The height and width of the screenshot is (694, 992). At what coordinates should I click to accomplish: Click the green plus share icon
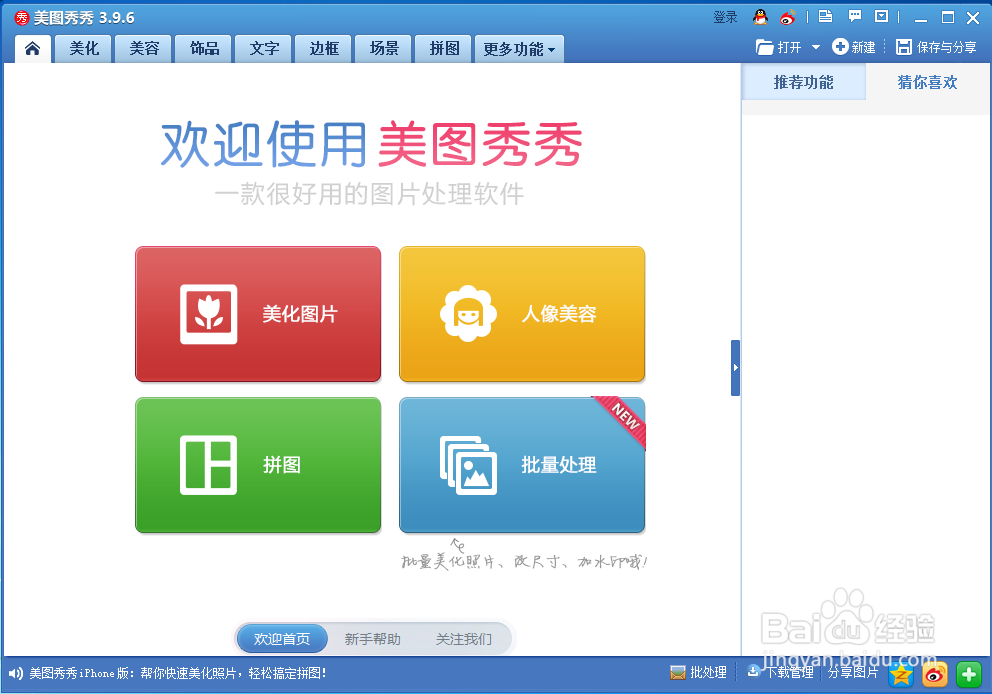969,674
